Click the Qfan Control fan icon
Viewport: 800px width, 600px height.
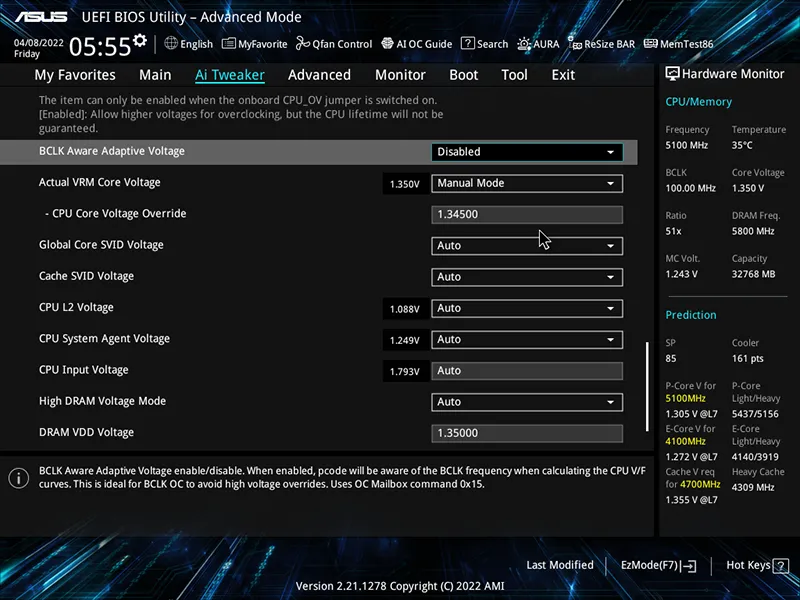(x=303, y=44)
